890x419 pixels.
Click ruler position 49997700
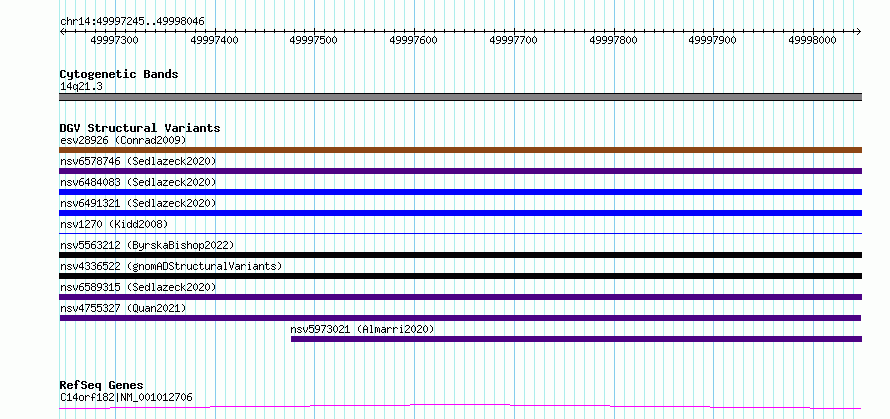click(513, 40)
